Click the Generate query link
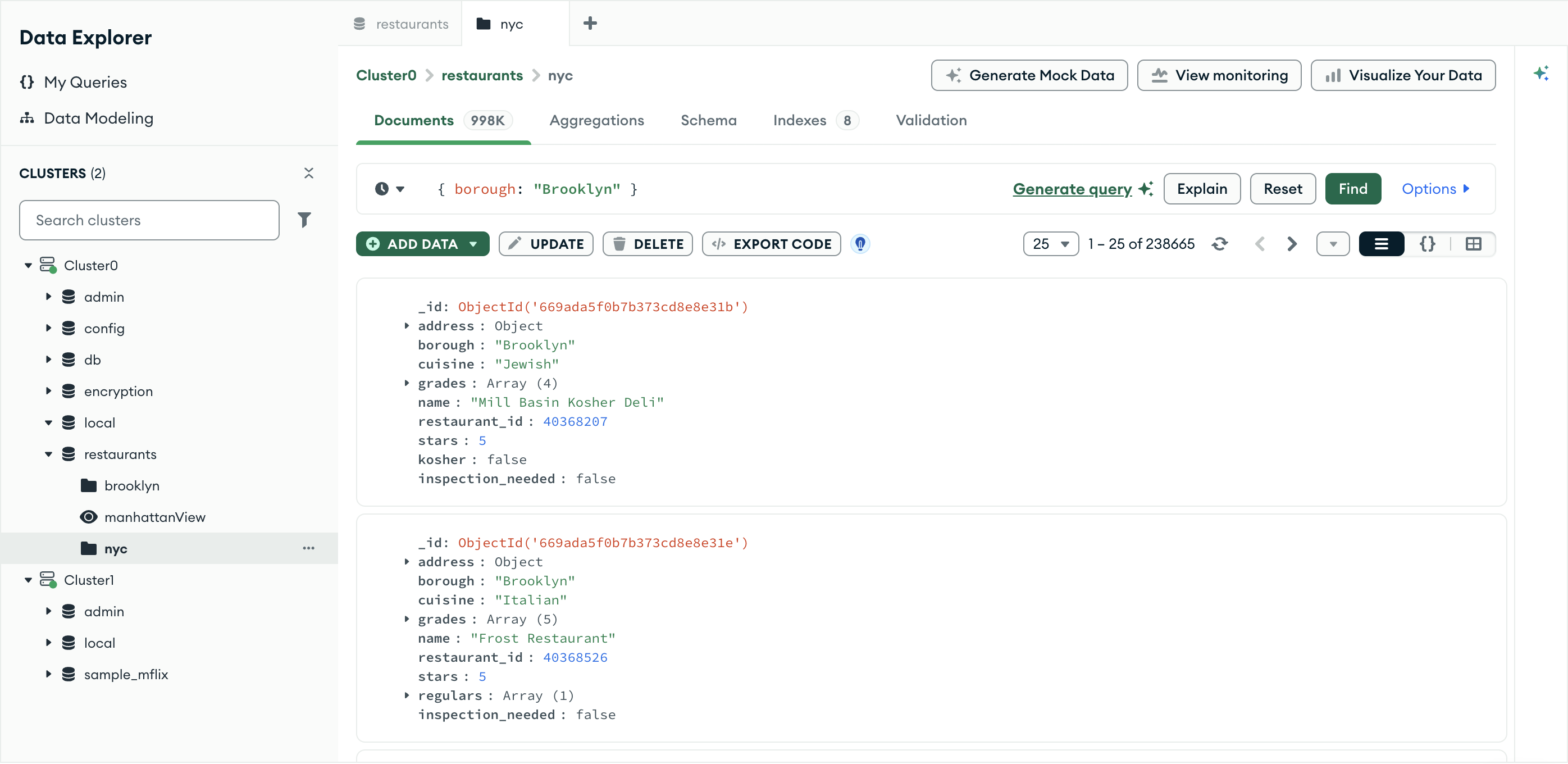 tap(1072, 189)
